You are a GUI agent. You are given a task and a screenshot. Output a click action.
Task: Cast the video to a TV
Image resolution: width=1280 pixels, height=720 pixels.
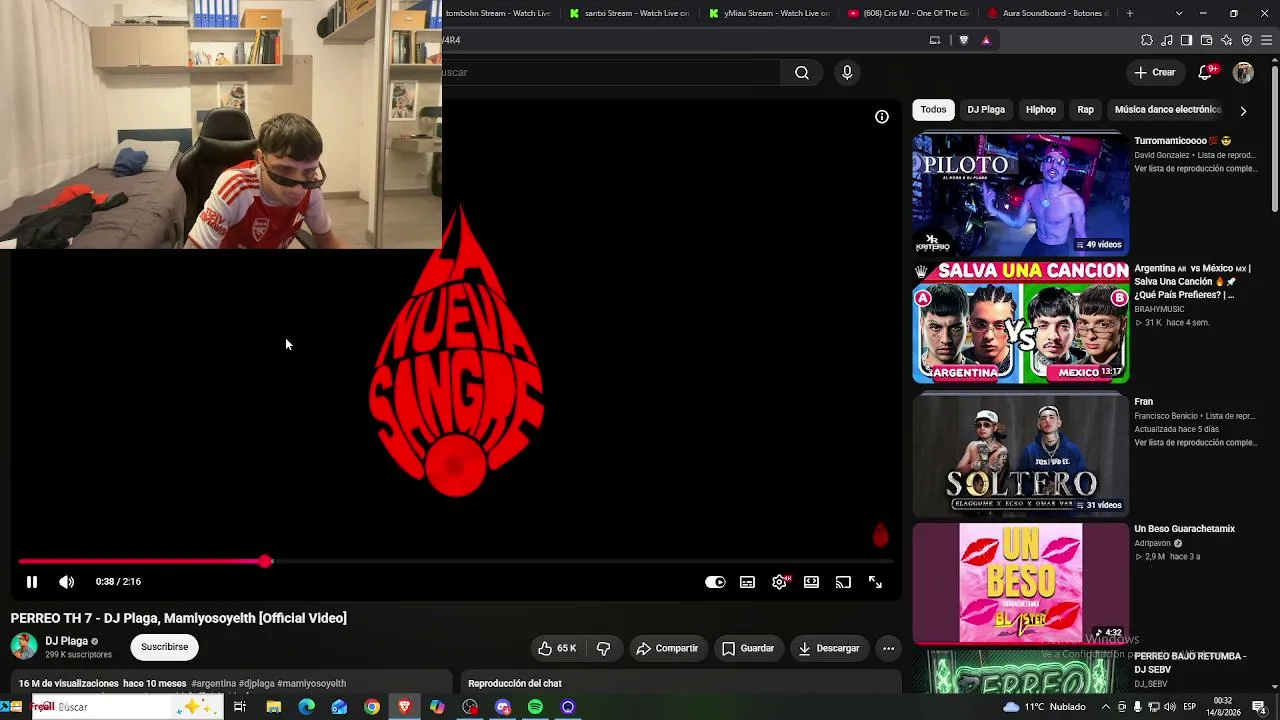(843, 582)
